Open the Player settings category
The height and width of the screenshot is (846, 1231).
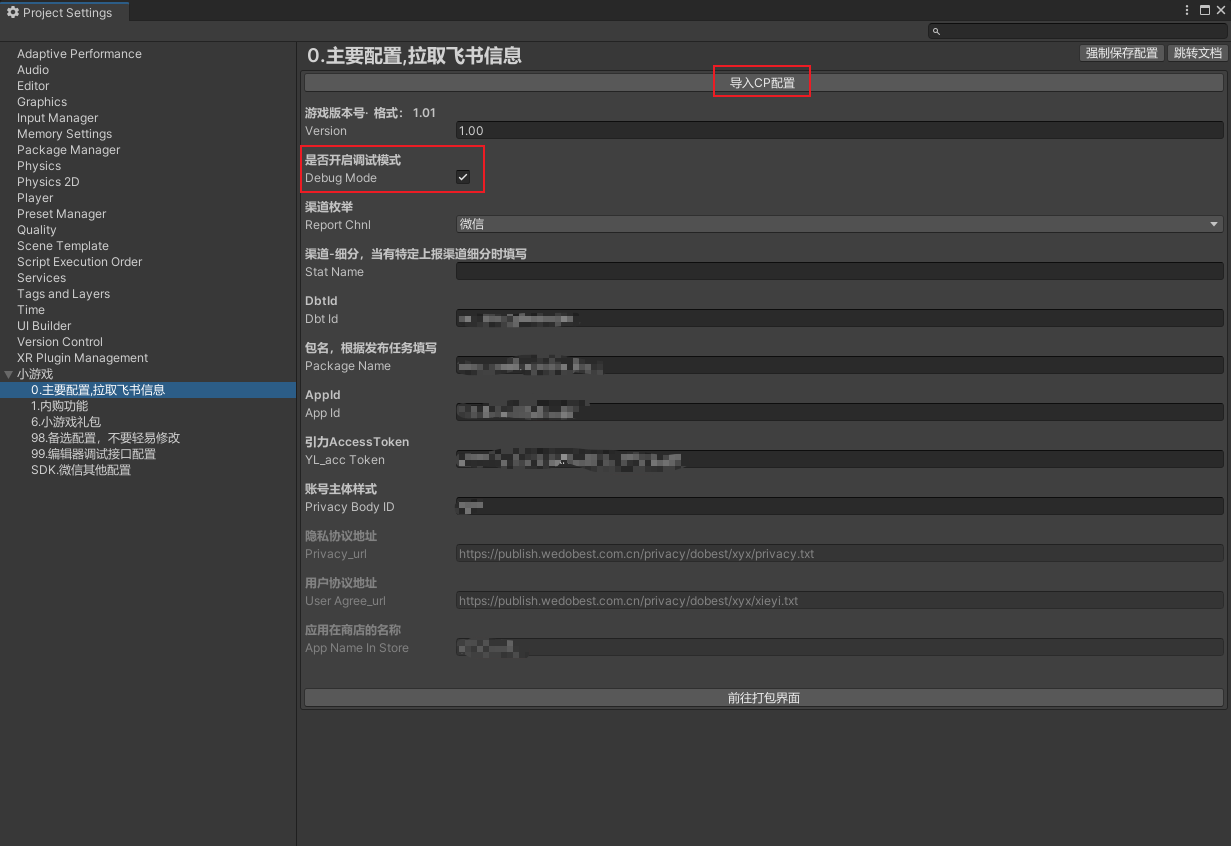pos(35,198)
